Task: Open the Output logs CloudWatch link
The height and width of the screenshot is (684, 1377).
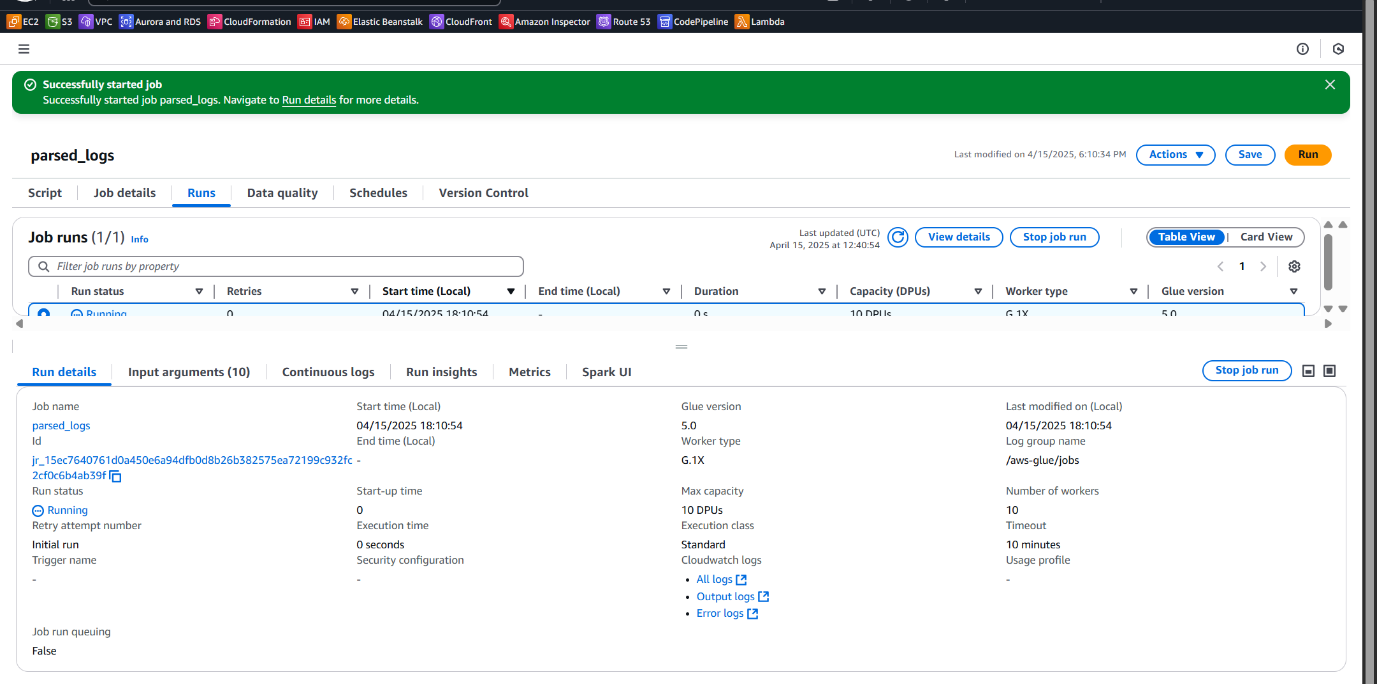Action: 732,597
